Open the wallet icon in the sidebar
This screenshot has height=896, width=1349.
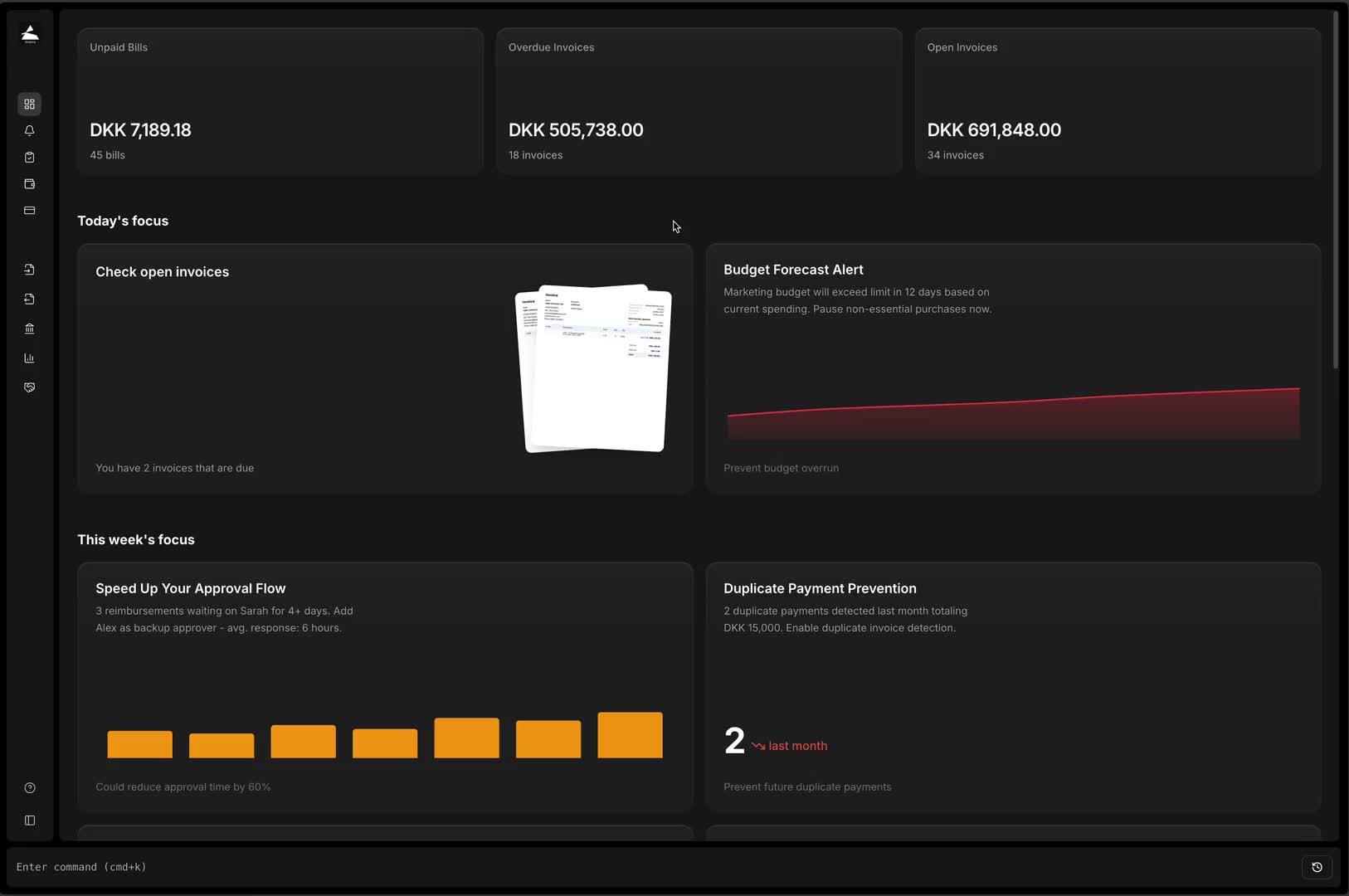[30, 183]
